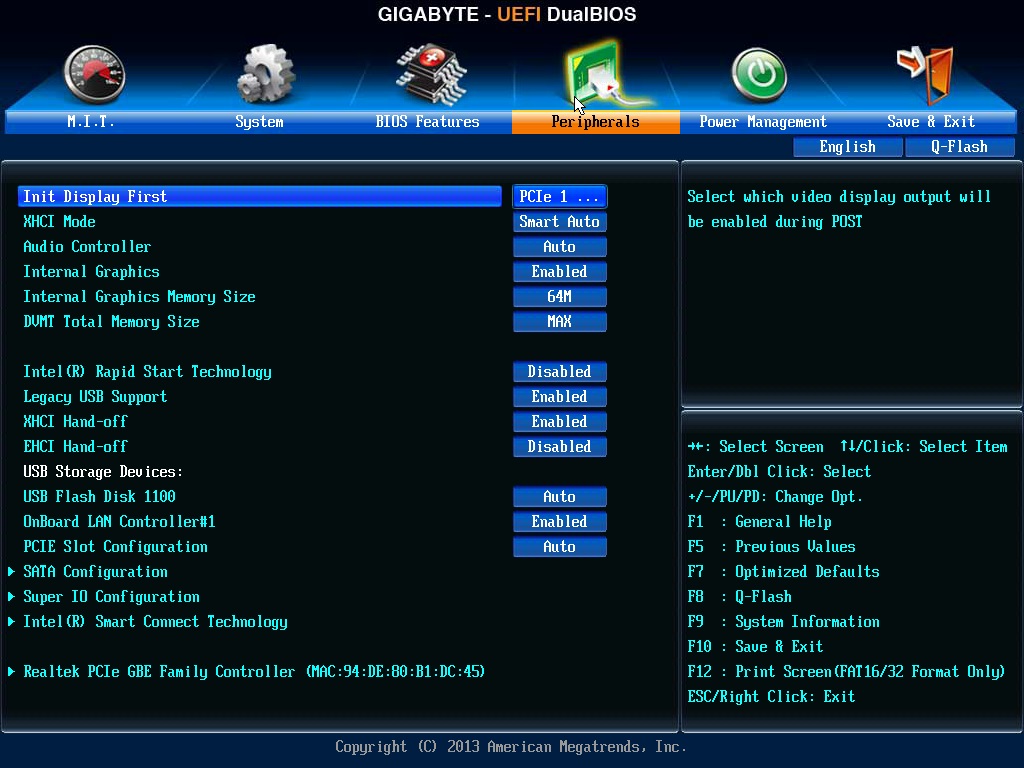The height and width of the screenshot is (768, 1024).
Task: Click F5 Previous Values hint
Action: pyautogui.click(x=771, y=547)
